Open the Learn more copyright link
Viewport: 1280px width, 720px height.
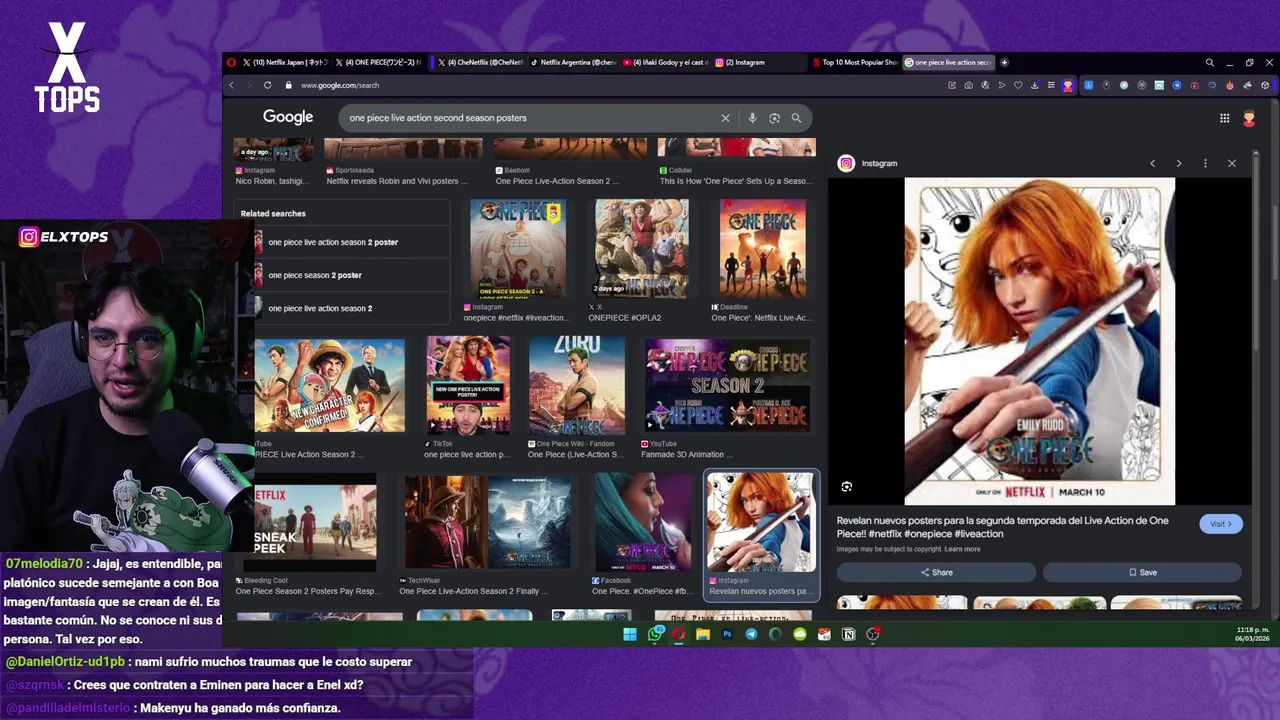tap(962, 549)
